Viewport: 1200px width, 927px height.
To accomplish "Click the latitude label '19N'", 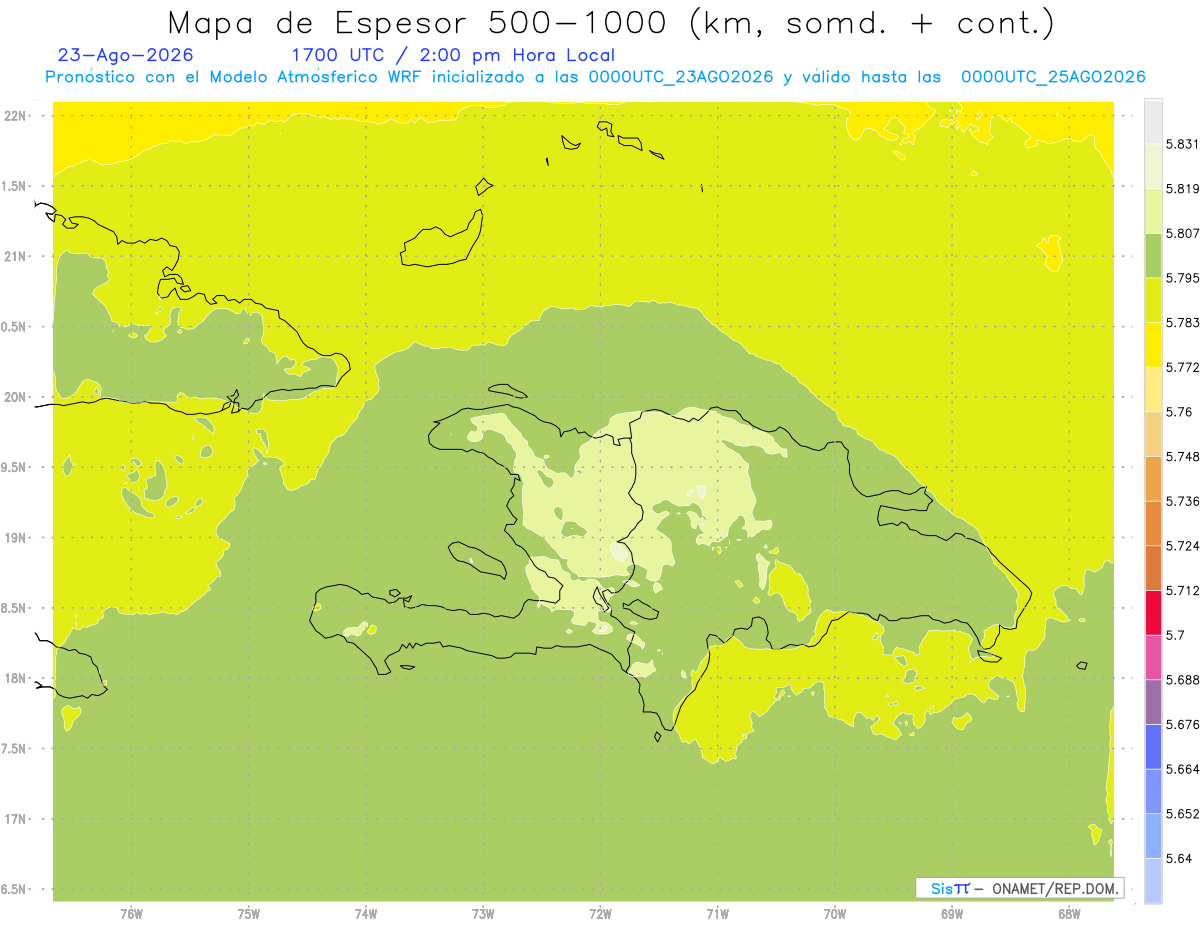I will 16,538.
